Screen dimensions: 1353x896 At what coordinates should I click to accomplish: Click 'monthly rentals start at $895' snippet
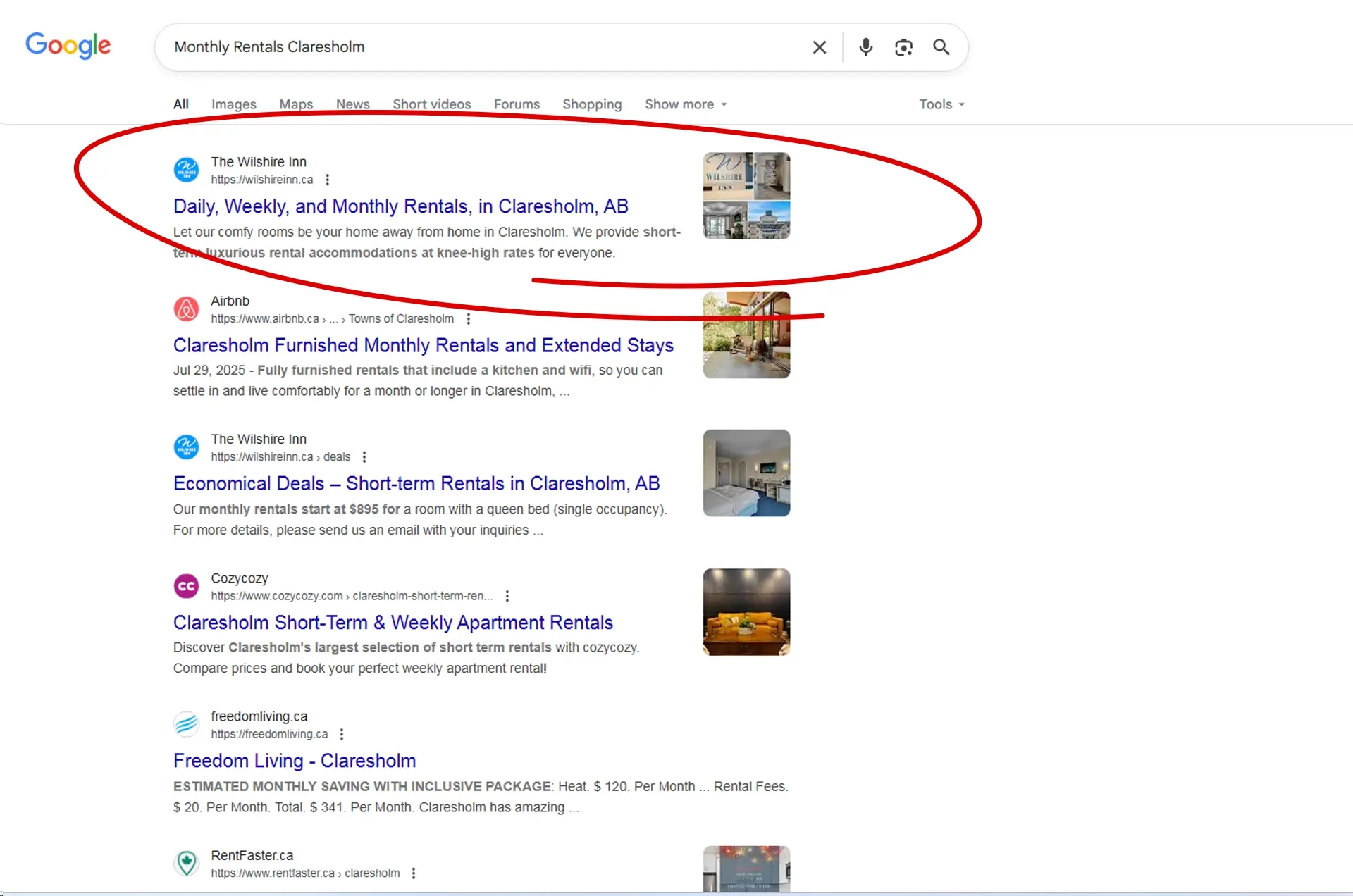click(299, 509)
